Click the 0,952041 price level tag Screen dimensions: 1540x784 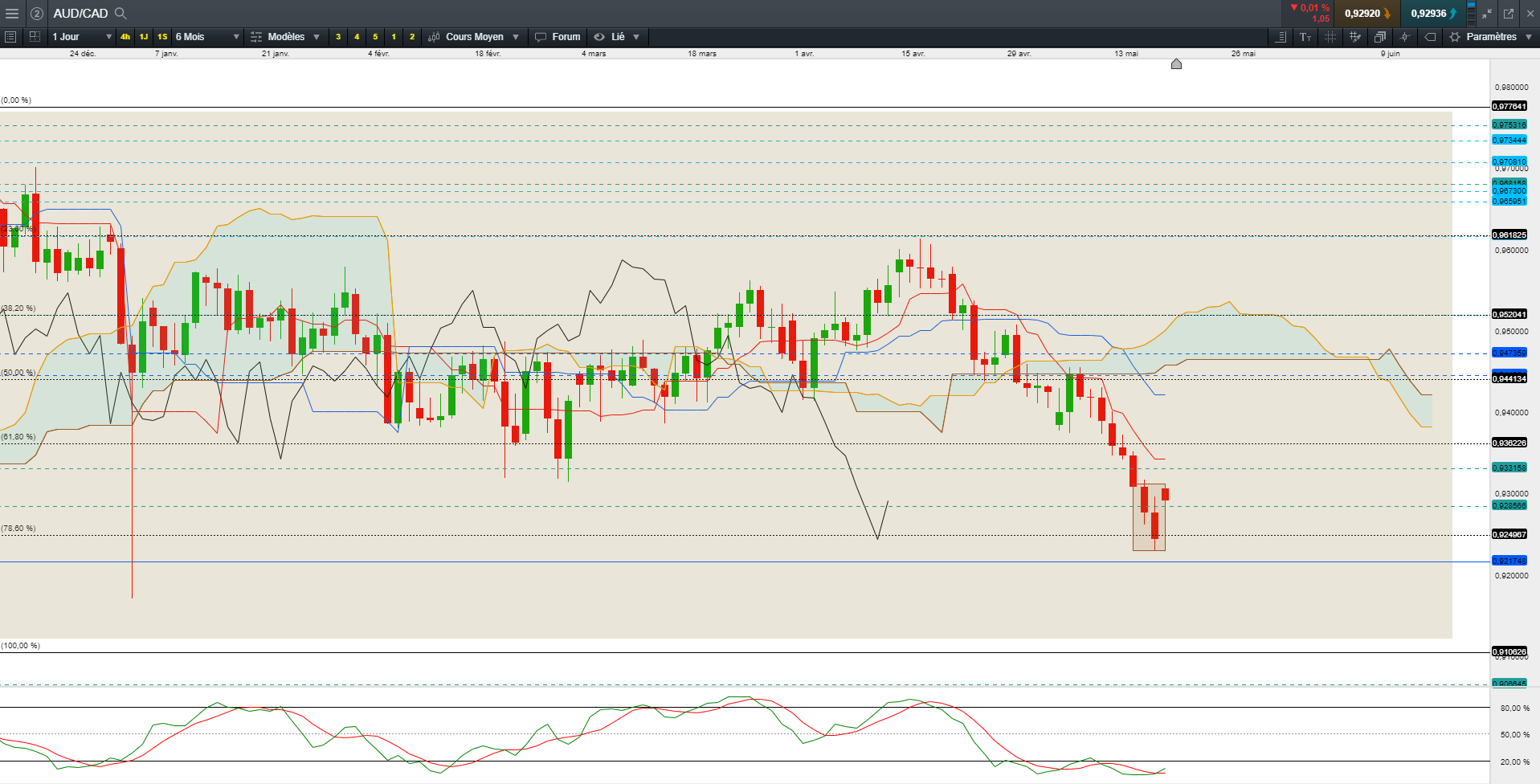point(1509,314)
